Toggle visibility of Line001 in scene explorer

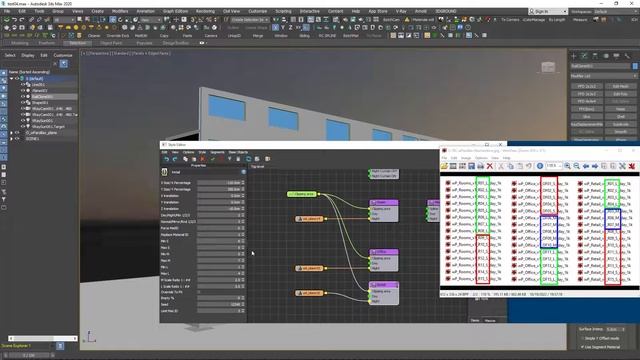(23, 84)
